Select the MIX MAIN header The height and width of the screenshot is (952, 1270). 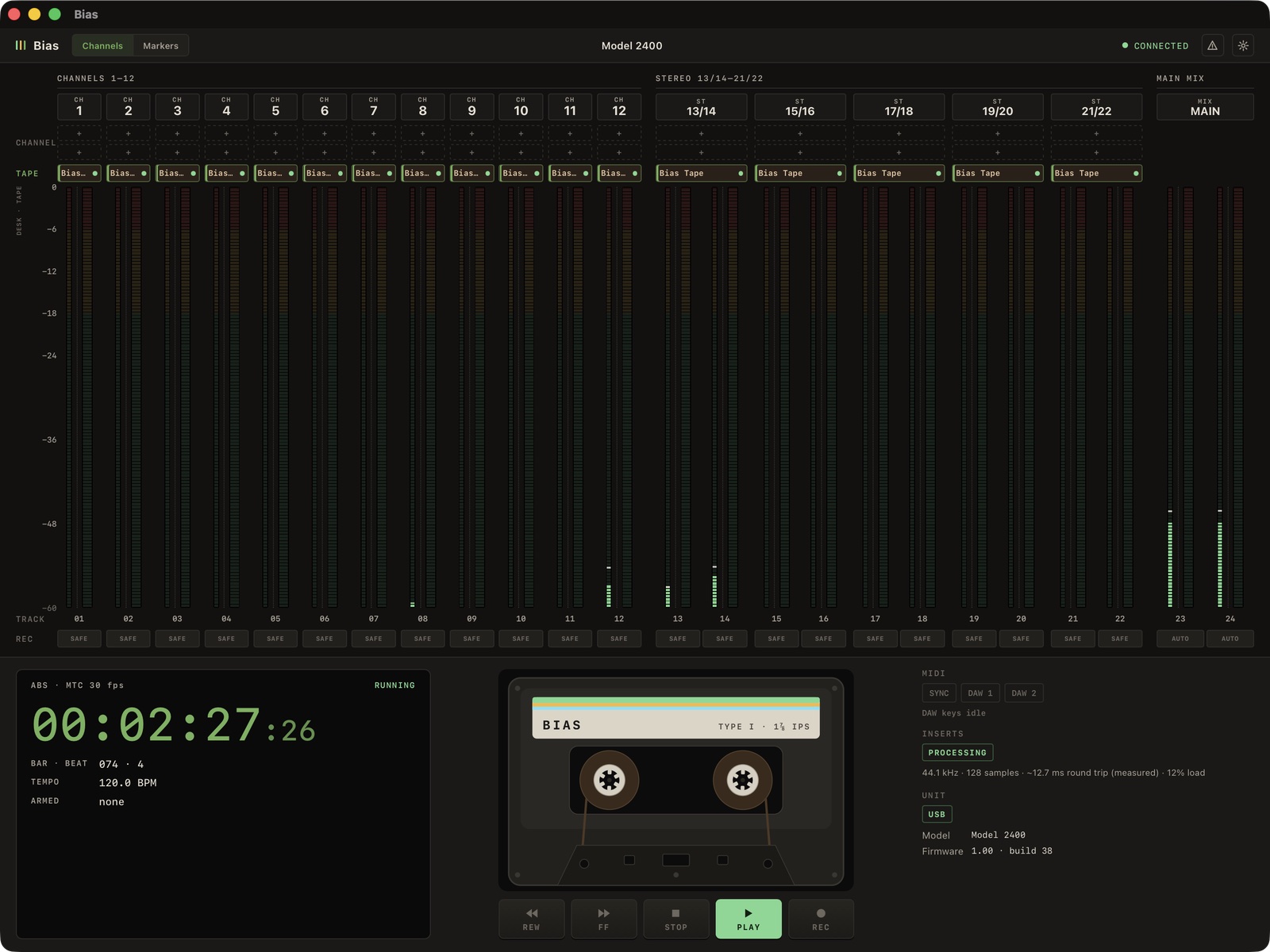(1205, 107)
